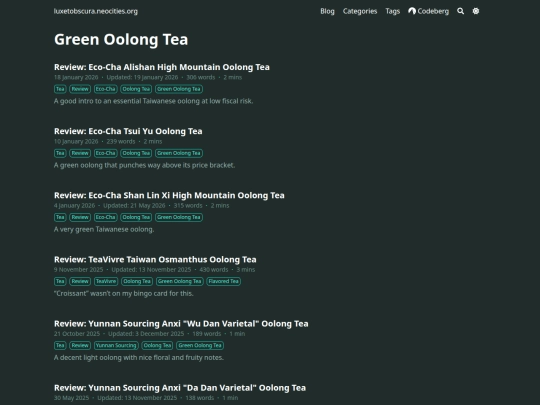Click the '239 words' metadata
Image resolution: width=540 pixels, height=405 pixels.
121,141
